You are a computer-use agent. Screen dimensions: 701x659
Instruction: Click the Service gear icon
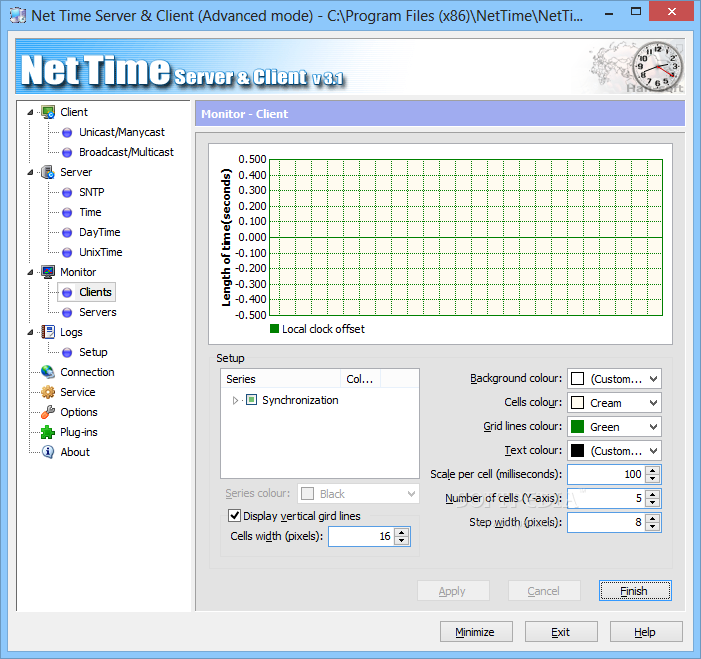(x=48, y=392)
